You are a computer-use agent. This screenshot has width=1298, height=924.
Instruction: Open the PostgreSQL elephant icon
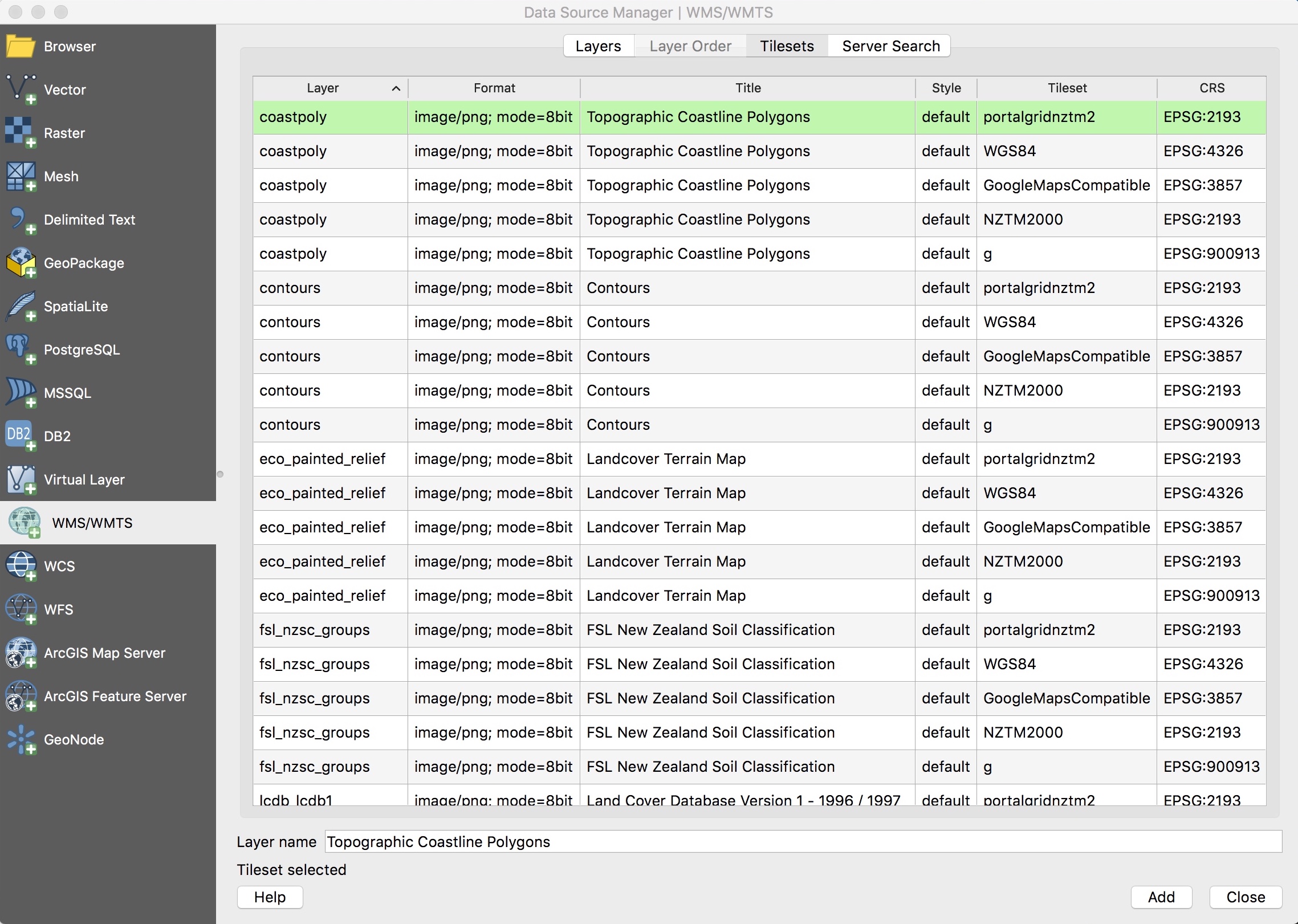[x=21, y=349]
